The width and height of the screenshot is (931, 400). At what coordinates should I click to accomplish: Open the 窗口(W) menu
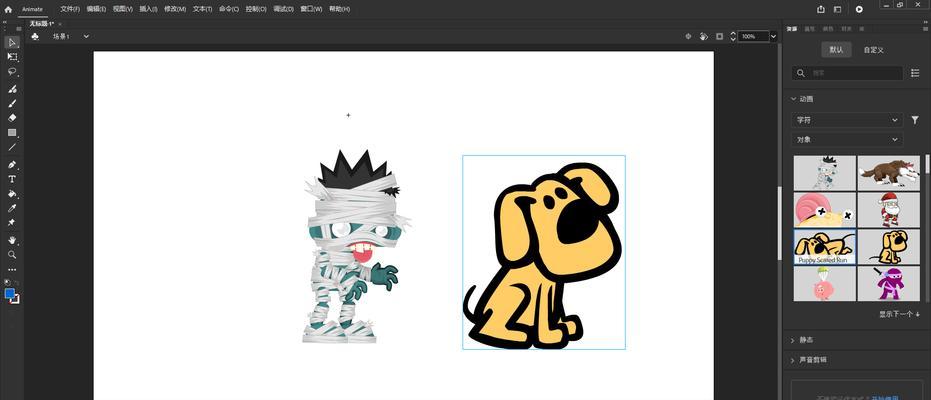311,9
